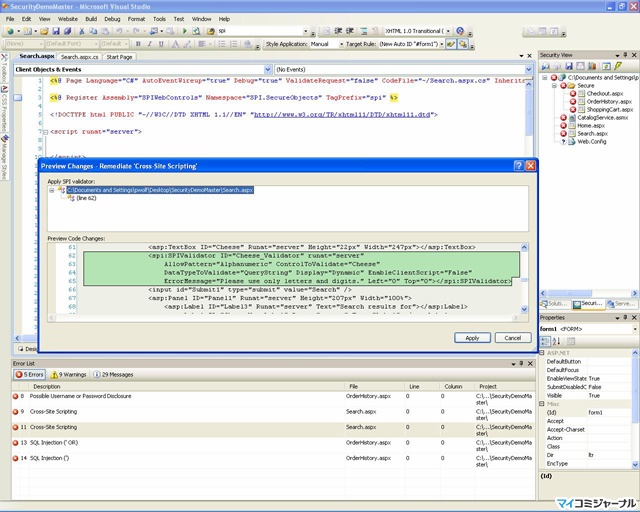Open the Tools menu
Screen dimensions: 640x512
(159, 19)
